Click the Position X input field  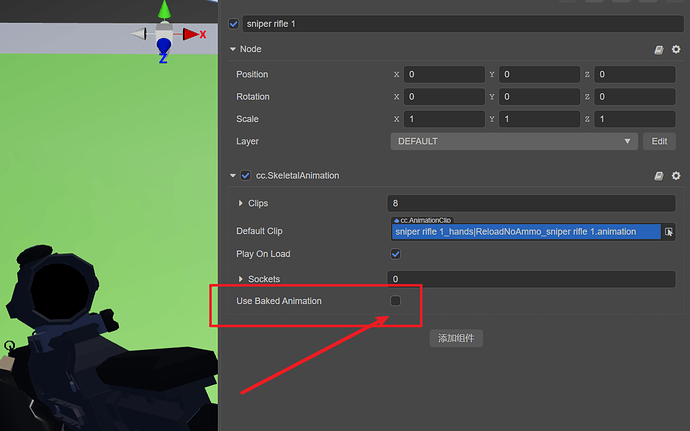[x=444, y=74]
